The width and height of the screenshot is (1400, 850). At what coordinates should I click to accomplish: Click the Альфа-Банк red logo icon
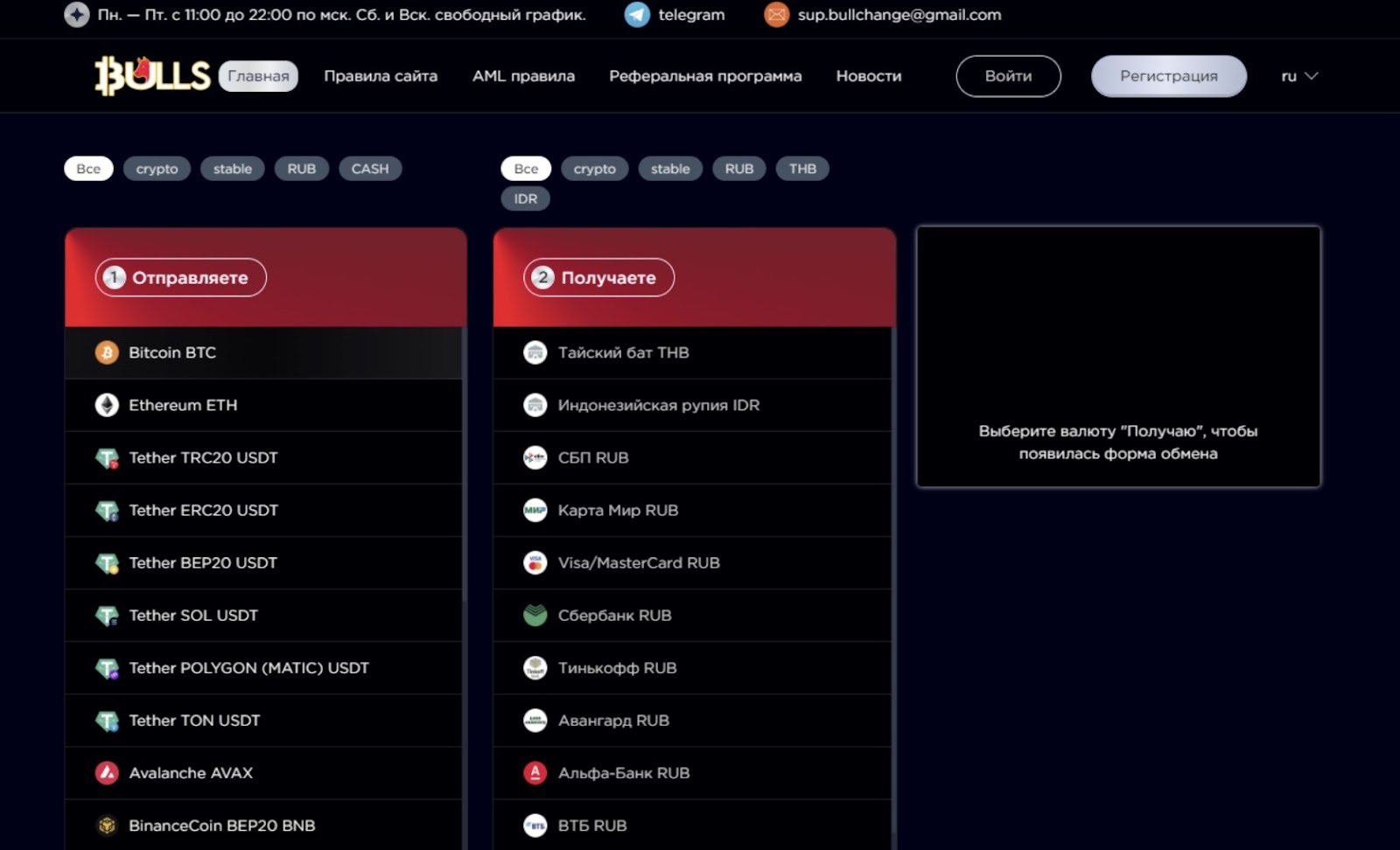coord(535,773)
